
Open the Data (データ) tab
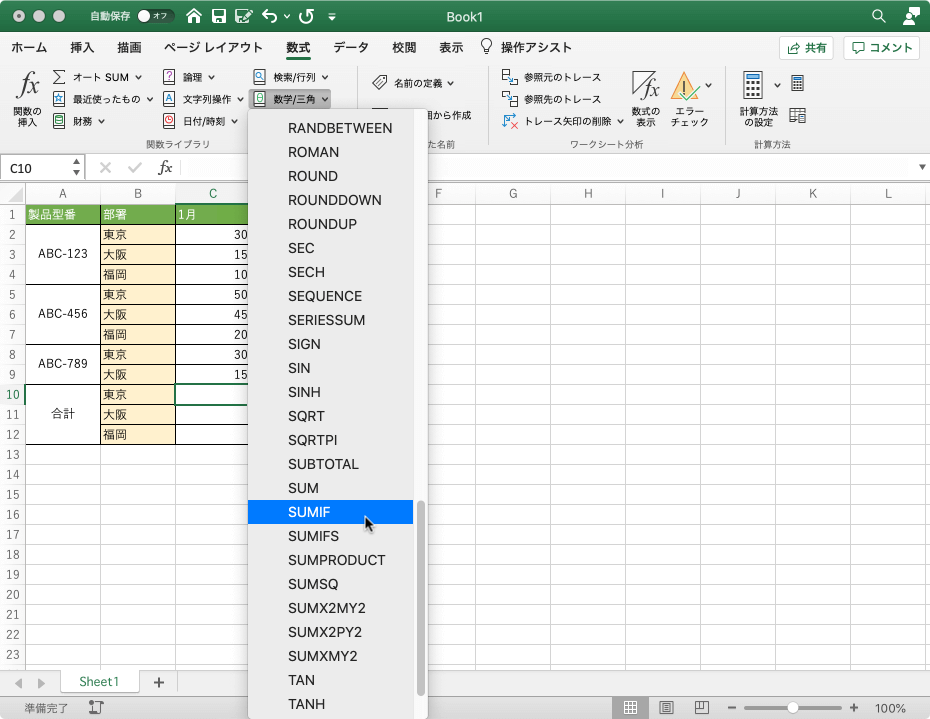coord(351,47)
